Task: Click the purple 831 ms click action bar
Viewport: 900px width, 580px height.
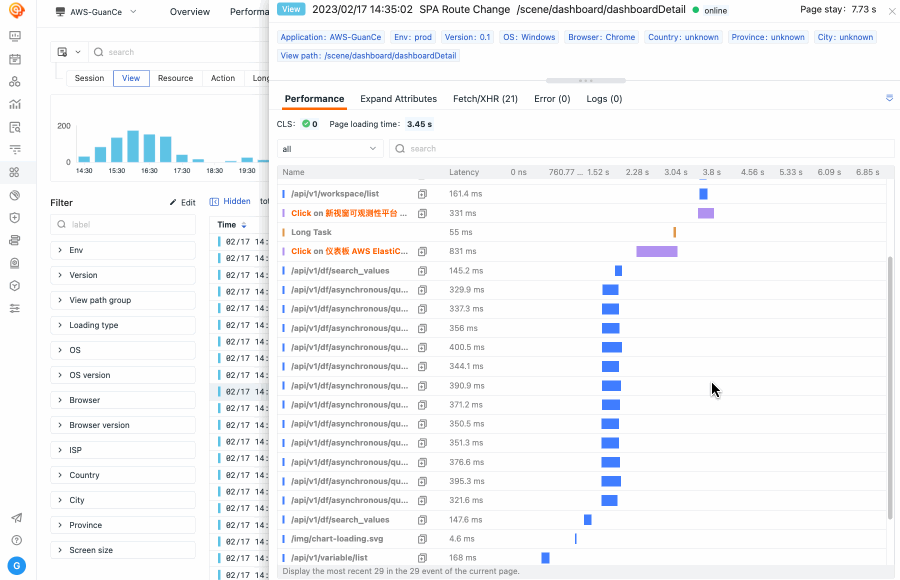Action: pyautogui.click(x=657, y=252)
